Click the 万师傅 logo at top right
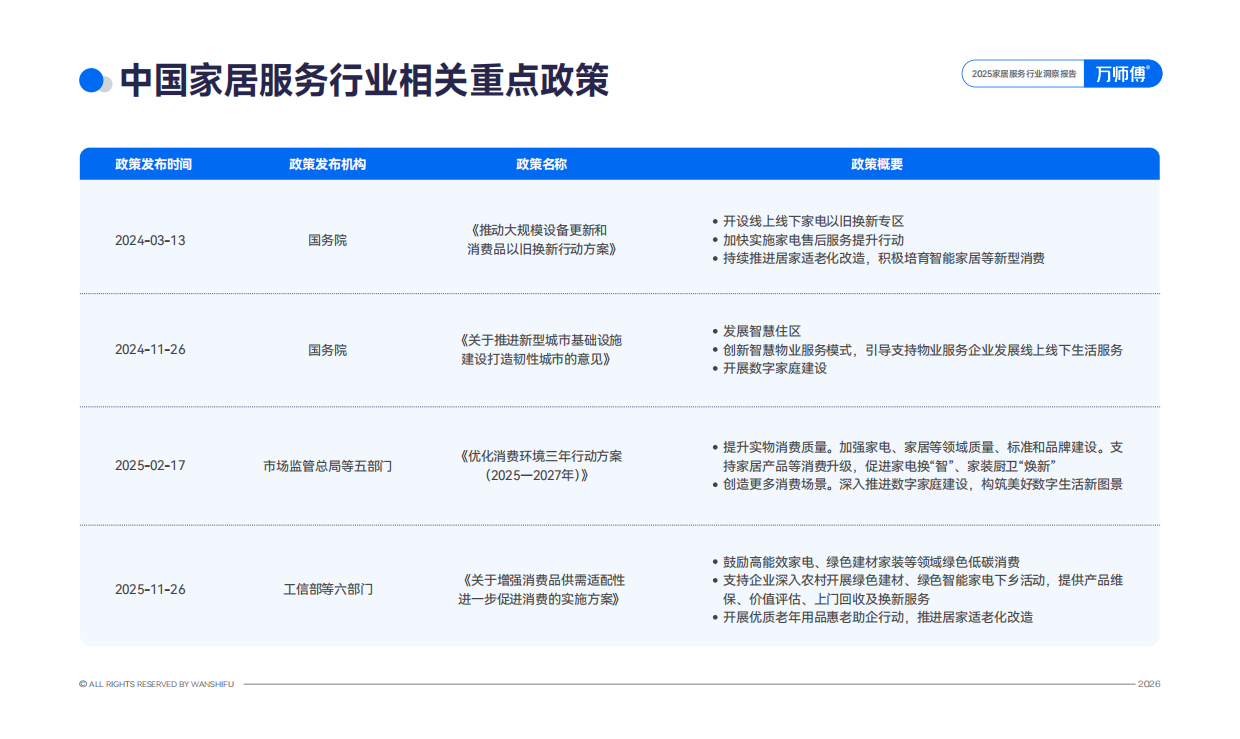The height and width of the screenshot is (739, 1240). pos(1120,74)
